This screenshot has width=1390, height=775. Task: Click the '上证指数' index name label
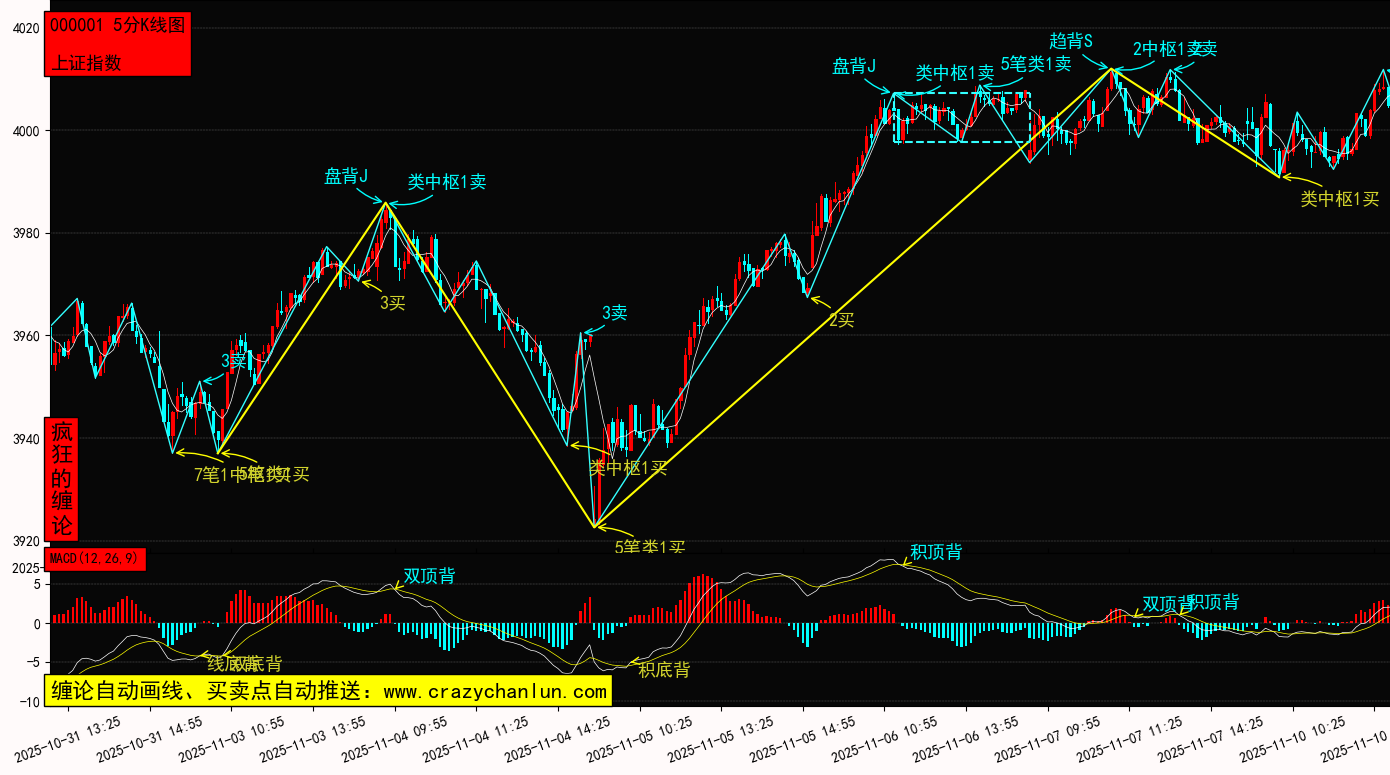[87, 62]
